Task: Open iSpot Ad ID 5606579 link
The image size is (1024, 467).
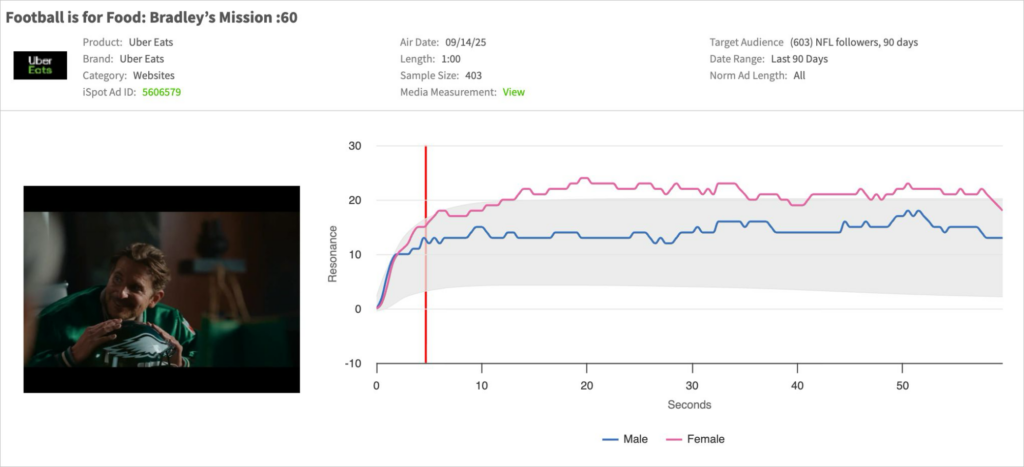Action: pos(162,92)
